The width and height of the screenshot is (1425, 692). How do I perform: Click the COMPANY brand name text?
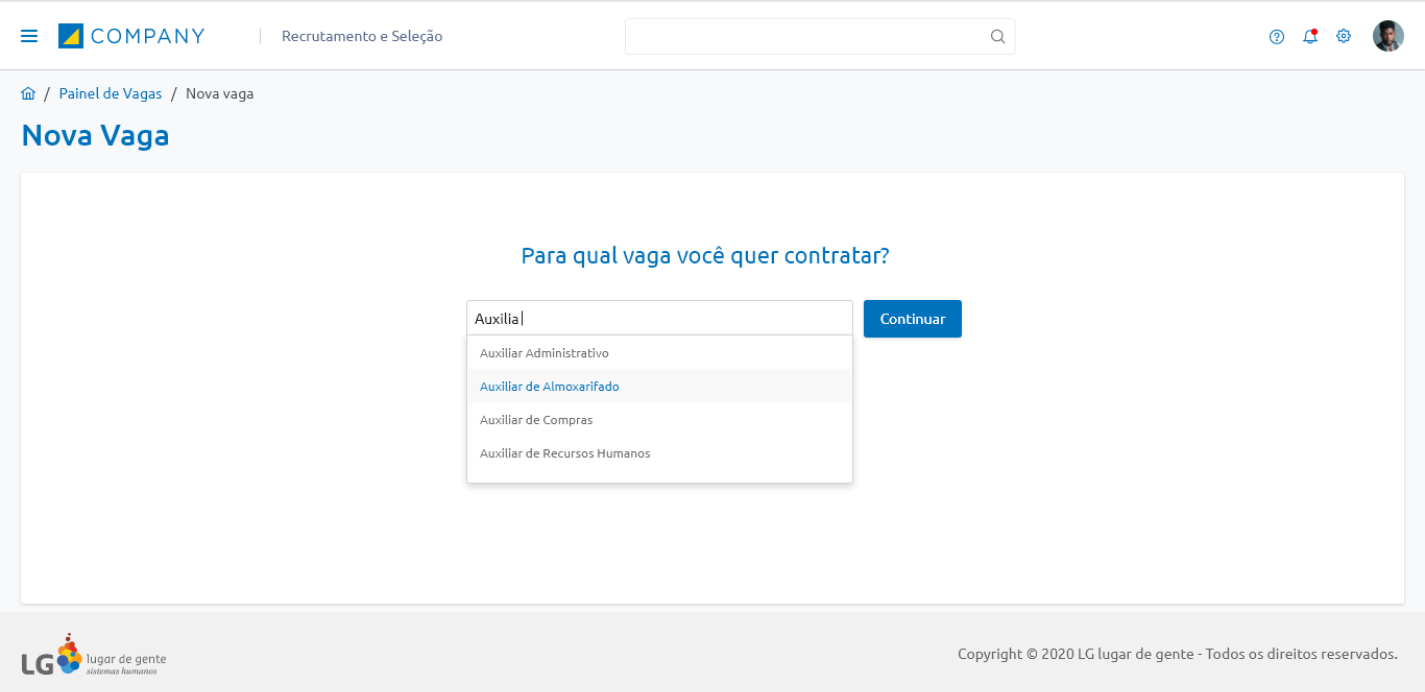point(147,36)
